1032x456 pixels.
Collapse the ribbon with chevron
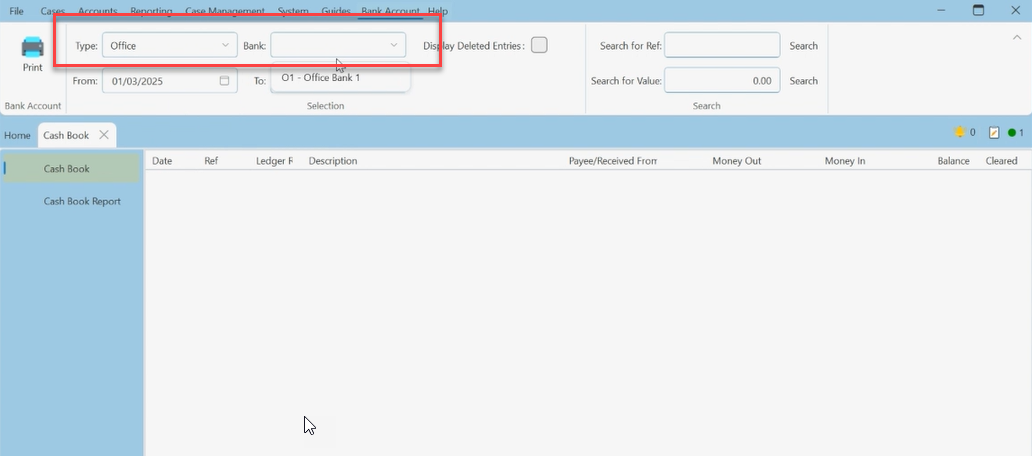[x=1016, y=38]
